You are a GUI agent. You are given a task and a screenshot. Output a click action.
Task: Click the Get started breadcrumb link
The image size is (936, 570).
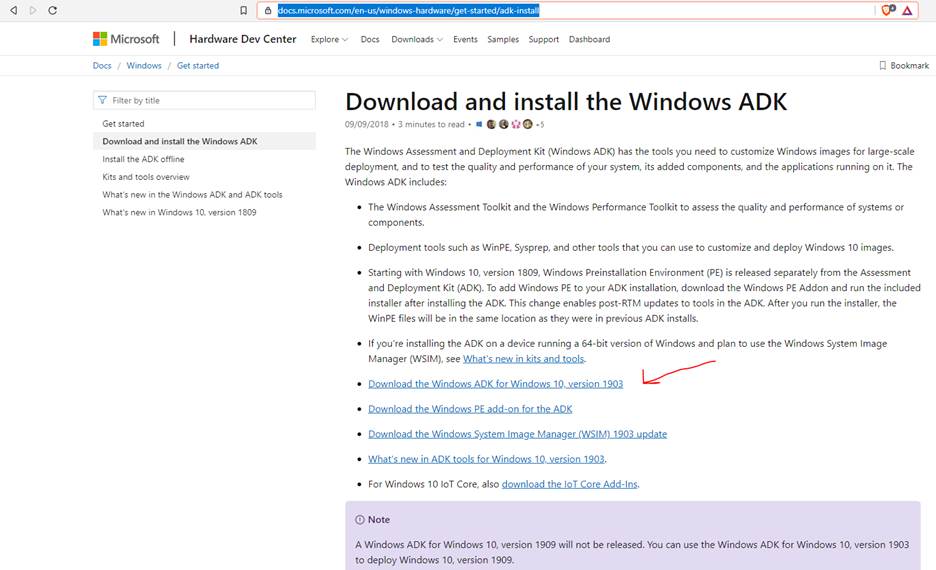point(198,66)
